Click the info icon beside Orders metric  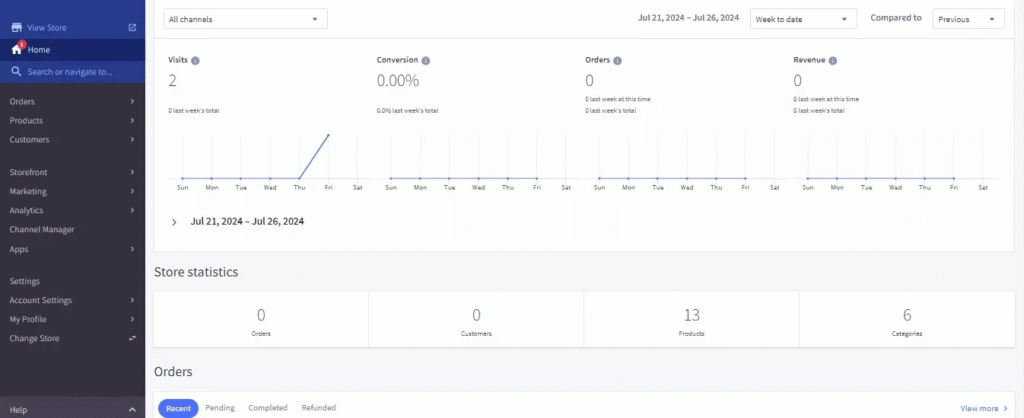click(617, 60)
